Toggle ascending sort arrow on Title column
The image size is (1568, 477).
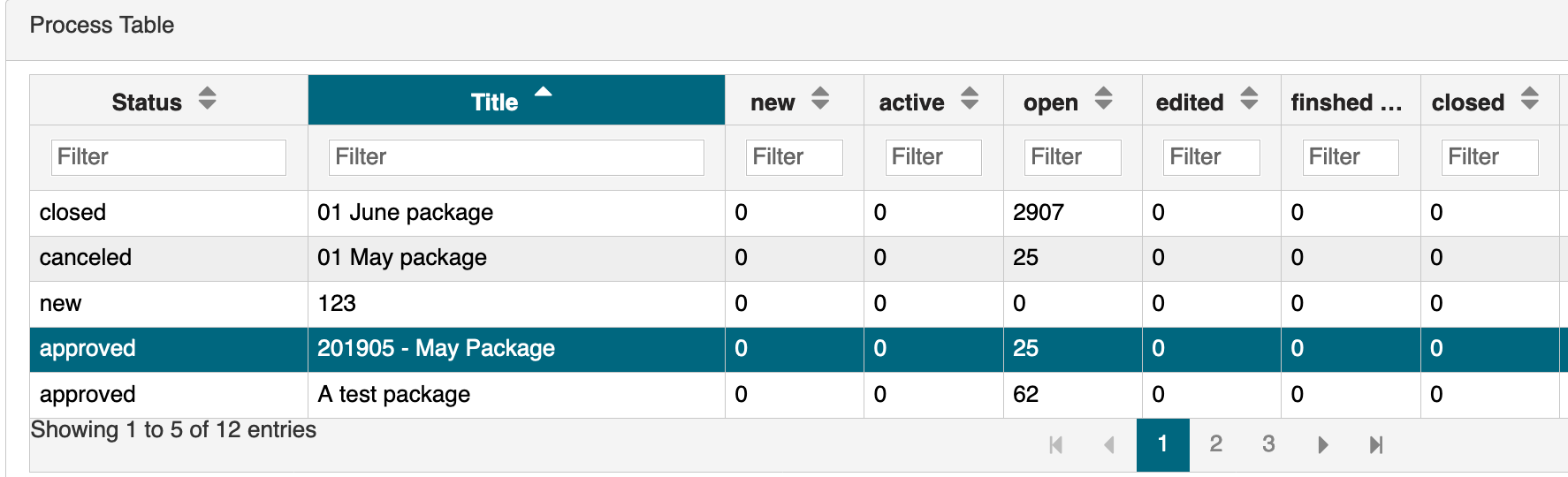point(543,92)
